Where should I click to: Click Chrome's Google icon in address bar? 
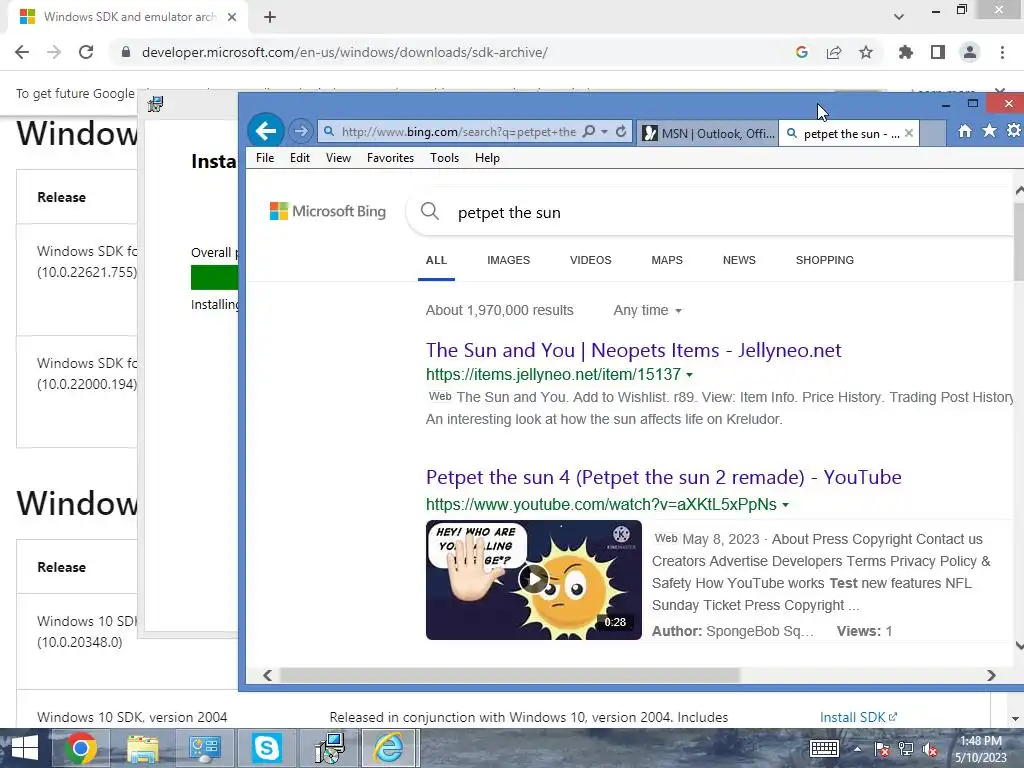click(802, 52)
